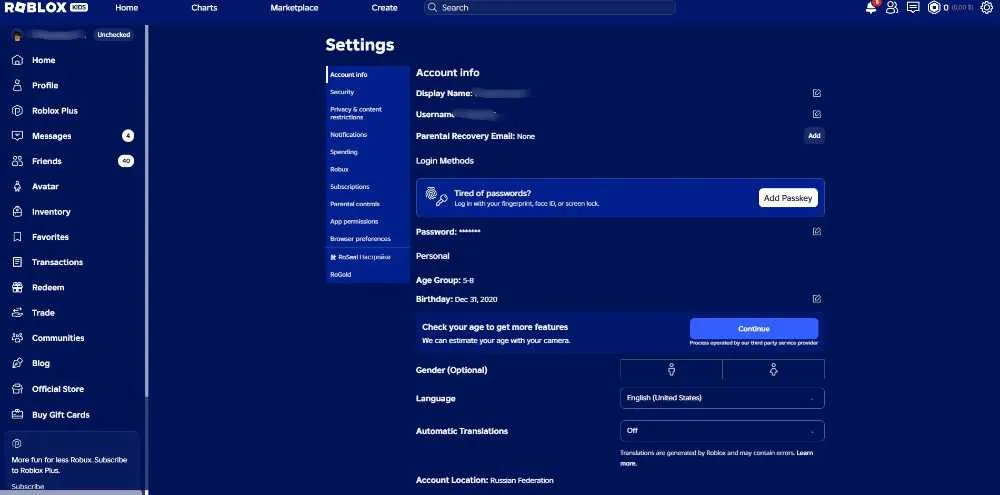Open the Notifications settings tab
The width and height of the screenshot is (1000, 495).
367,135
